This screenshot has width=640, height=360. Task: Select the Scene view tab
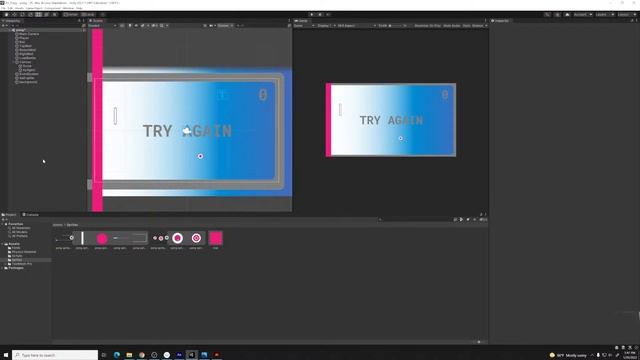pos(96,20)
